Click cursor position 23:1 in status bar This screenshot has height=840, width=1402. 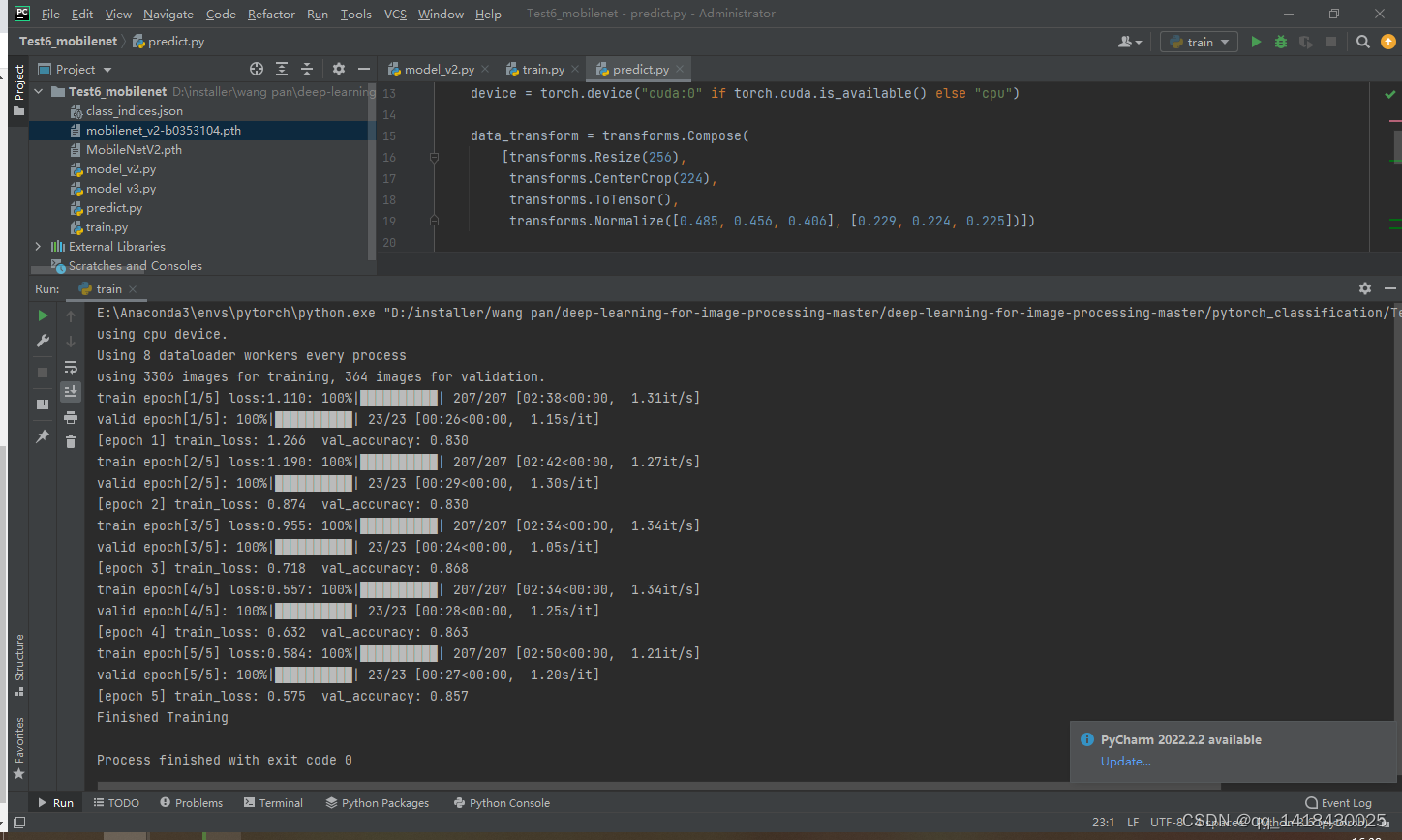1103,823
